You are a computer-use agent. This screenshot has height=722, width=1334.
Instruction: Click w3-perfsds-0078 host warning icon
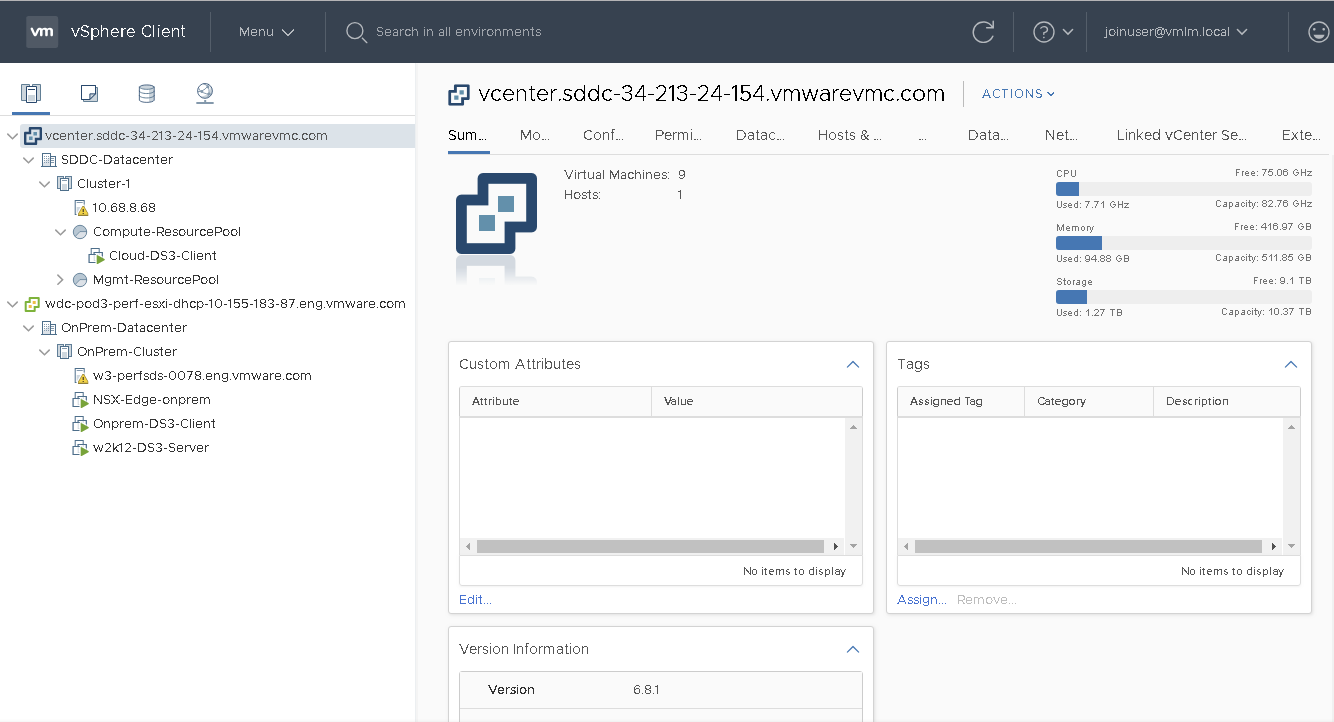tap(81, 376)
